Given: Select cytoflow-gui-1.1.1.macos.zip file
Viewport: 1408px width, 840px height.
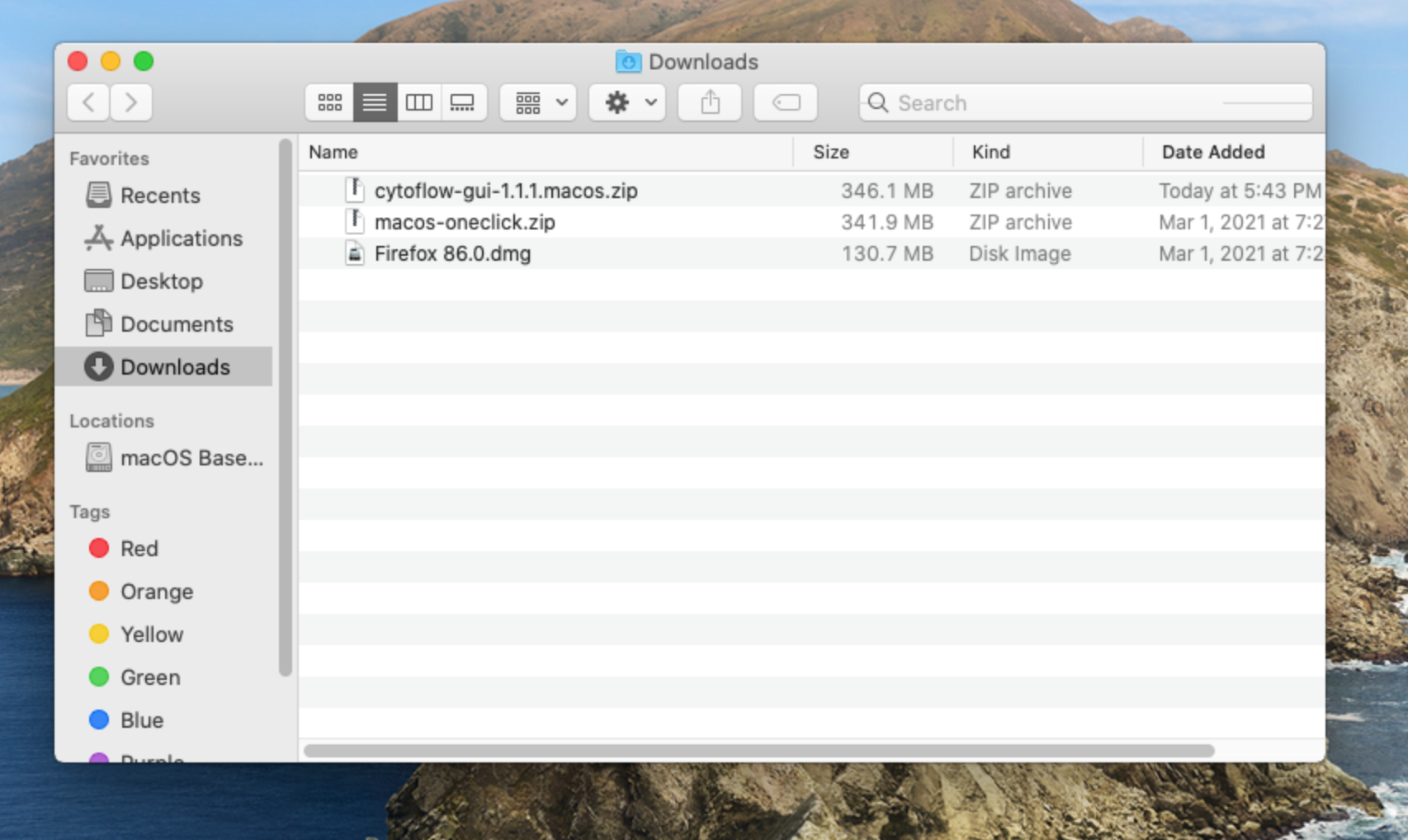Looking at the screenshot, I should tap(506, 191).
